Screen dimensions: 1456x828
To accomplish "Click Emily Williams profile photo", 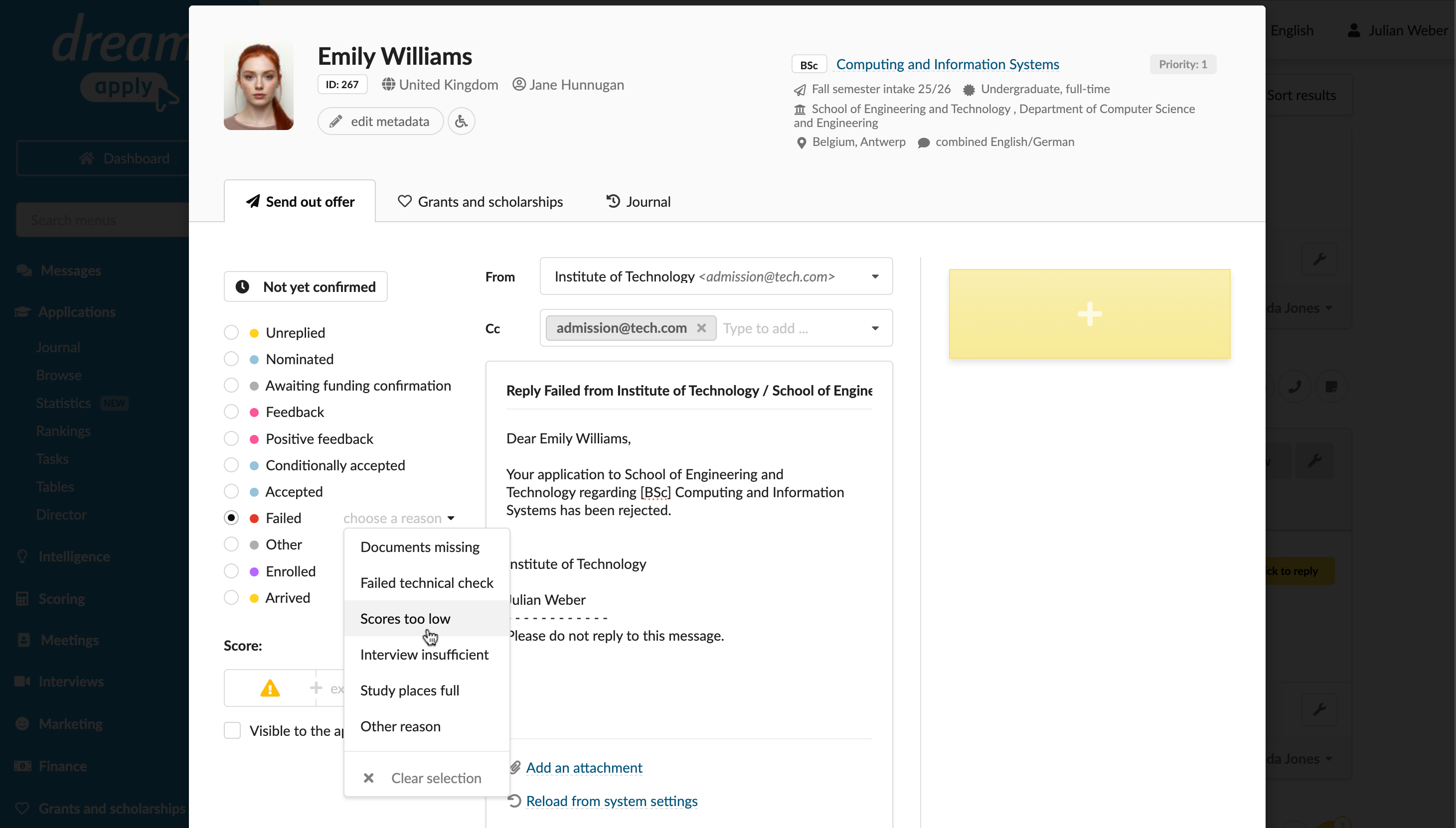I will (258, 86).
